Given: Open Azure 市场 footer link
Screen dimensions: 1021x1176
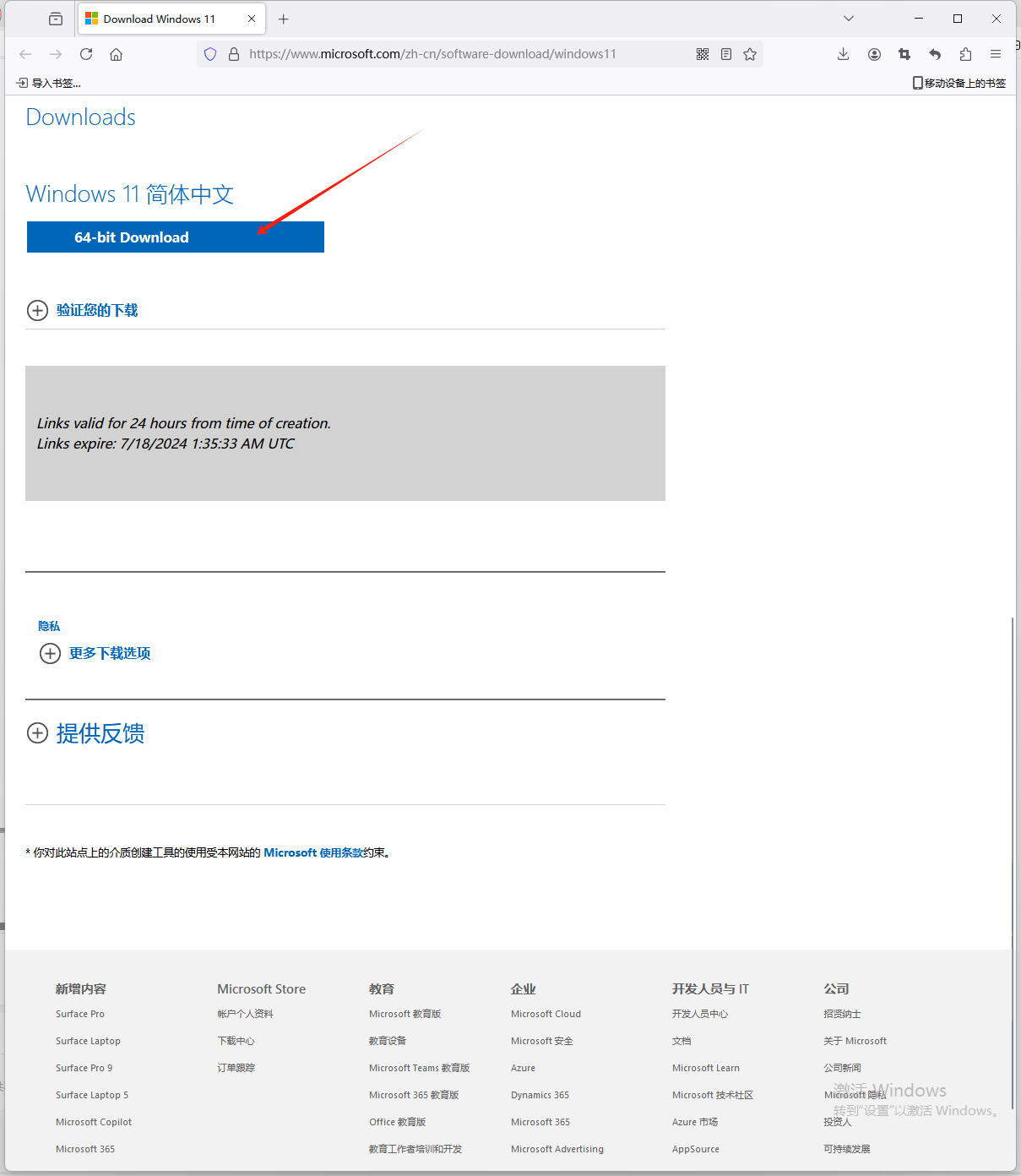Looking at the screenshot, I should (x=695, y=1122).
